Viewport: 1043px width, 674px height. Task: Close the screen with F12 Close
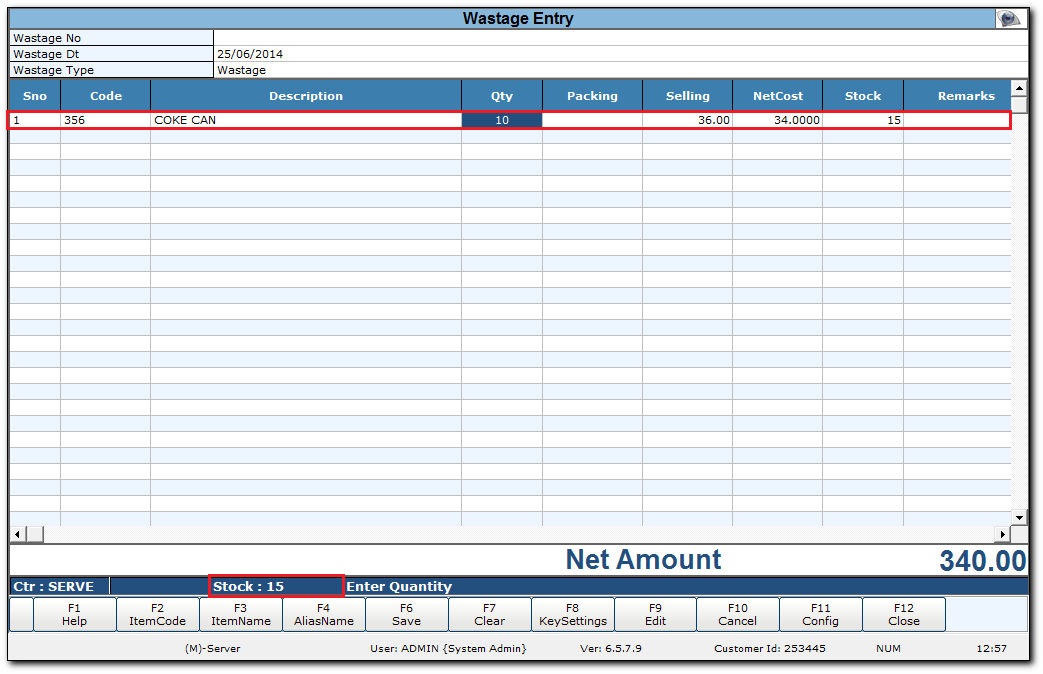tap(903, 614)
